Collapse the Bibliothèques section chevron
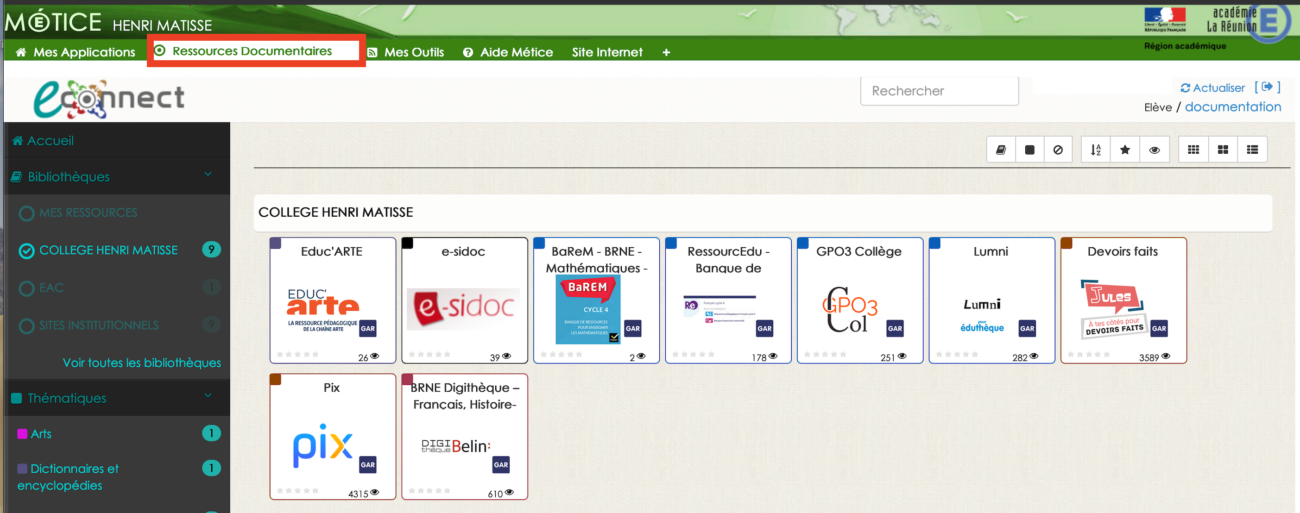Image resolution: width=1300 pixels, height=513 pixels. (x=208, y=176)
